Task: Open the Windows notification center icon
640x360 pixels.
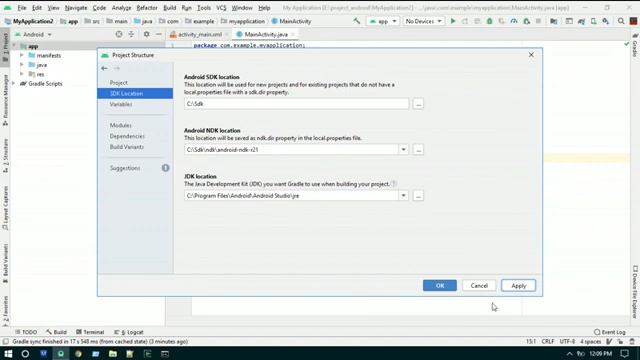Action: click(x=624, y=353)
